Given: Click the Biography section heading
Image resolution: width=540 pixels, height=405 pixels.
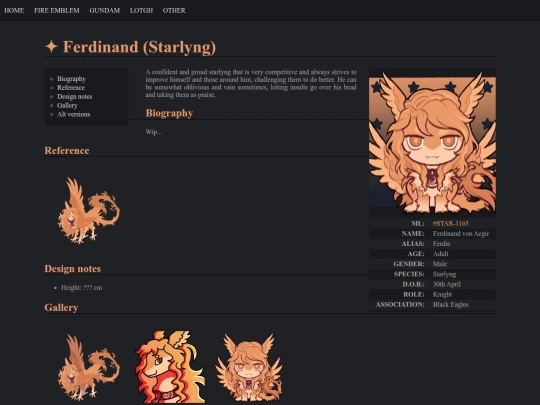Looking at the screenshot, I should click(x=169, y=113).
